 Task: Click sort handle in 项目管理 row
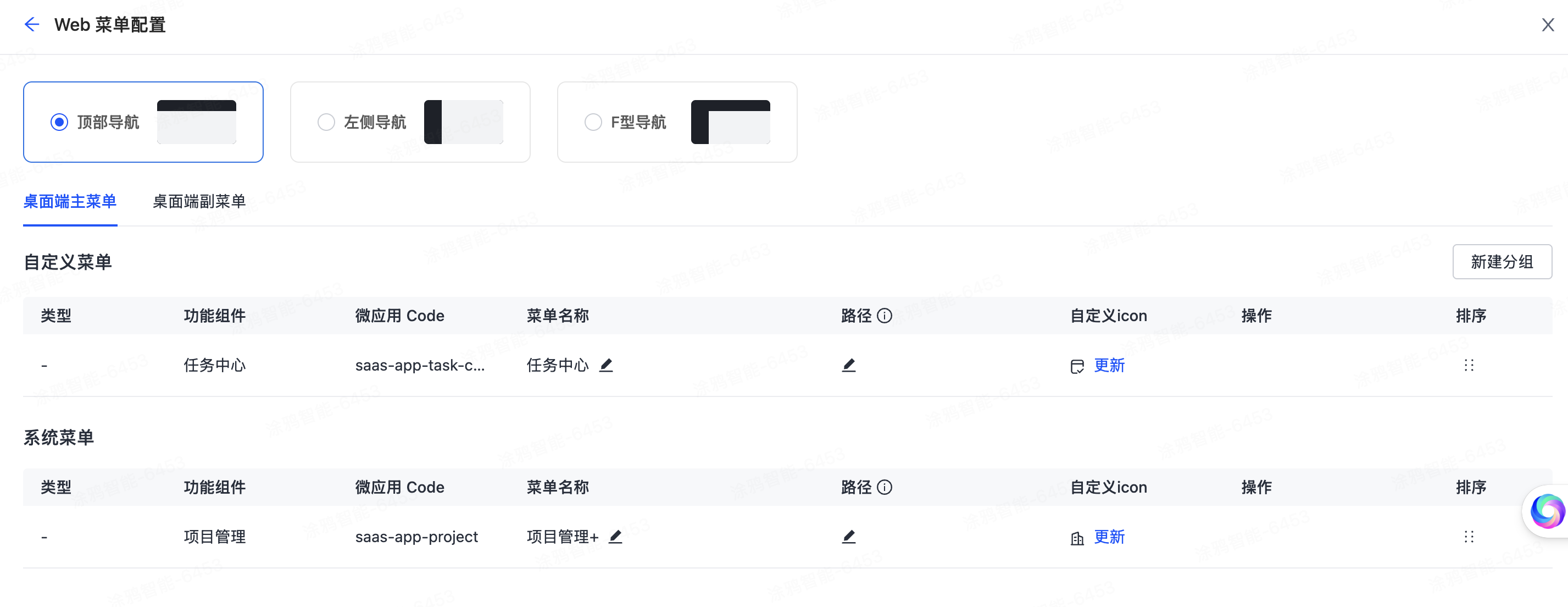(x=1468, y=536)
